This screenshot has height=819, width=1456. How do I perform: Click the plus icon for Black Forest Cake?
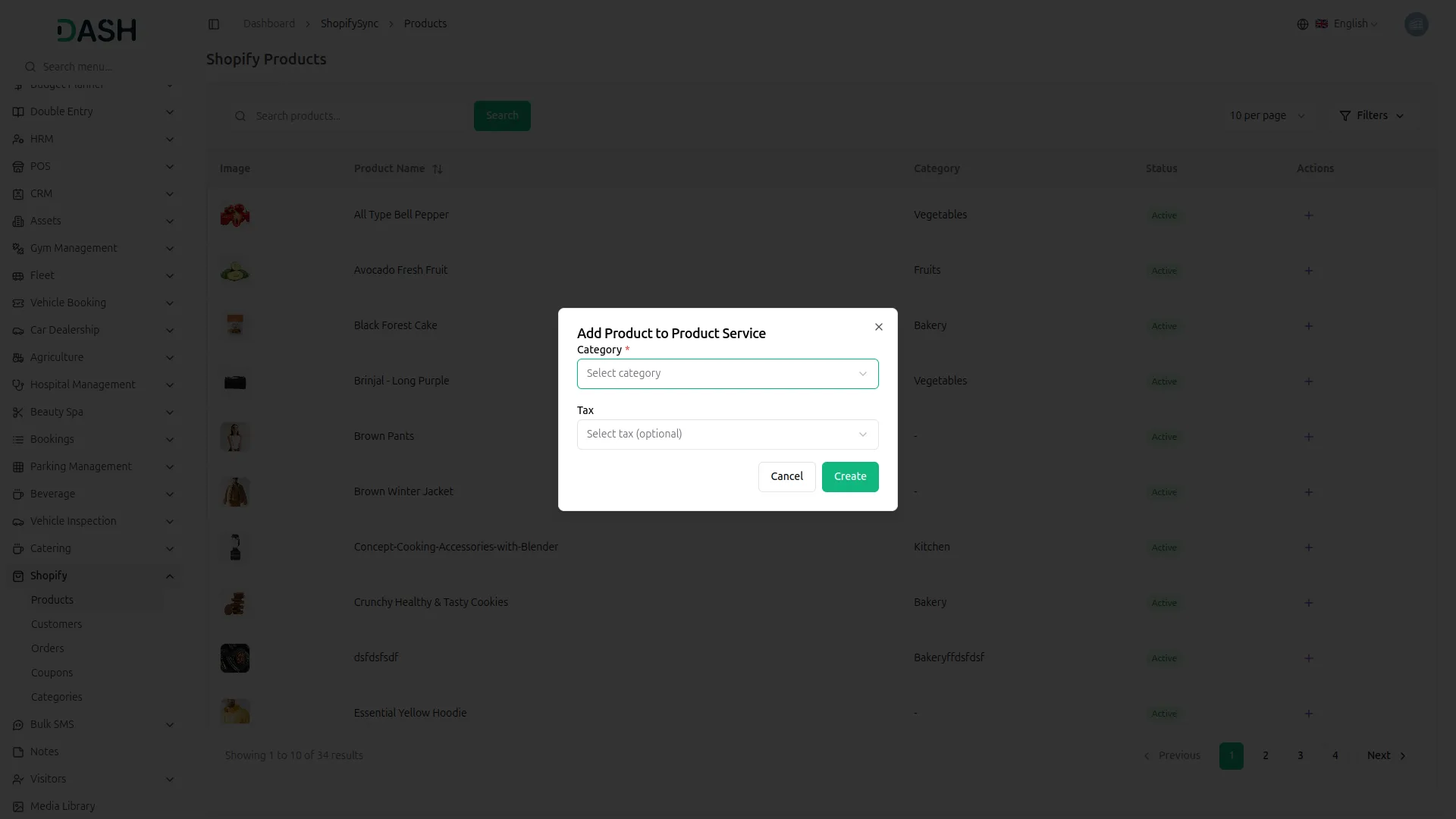1309,326
